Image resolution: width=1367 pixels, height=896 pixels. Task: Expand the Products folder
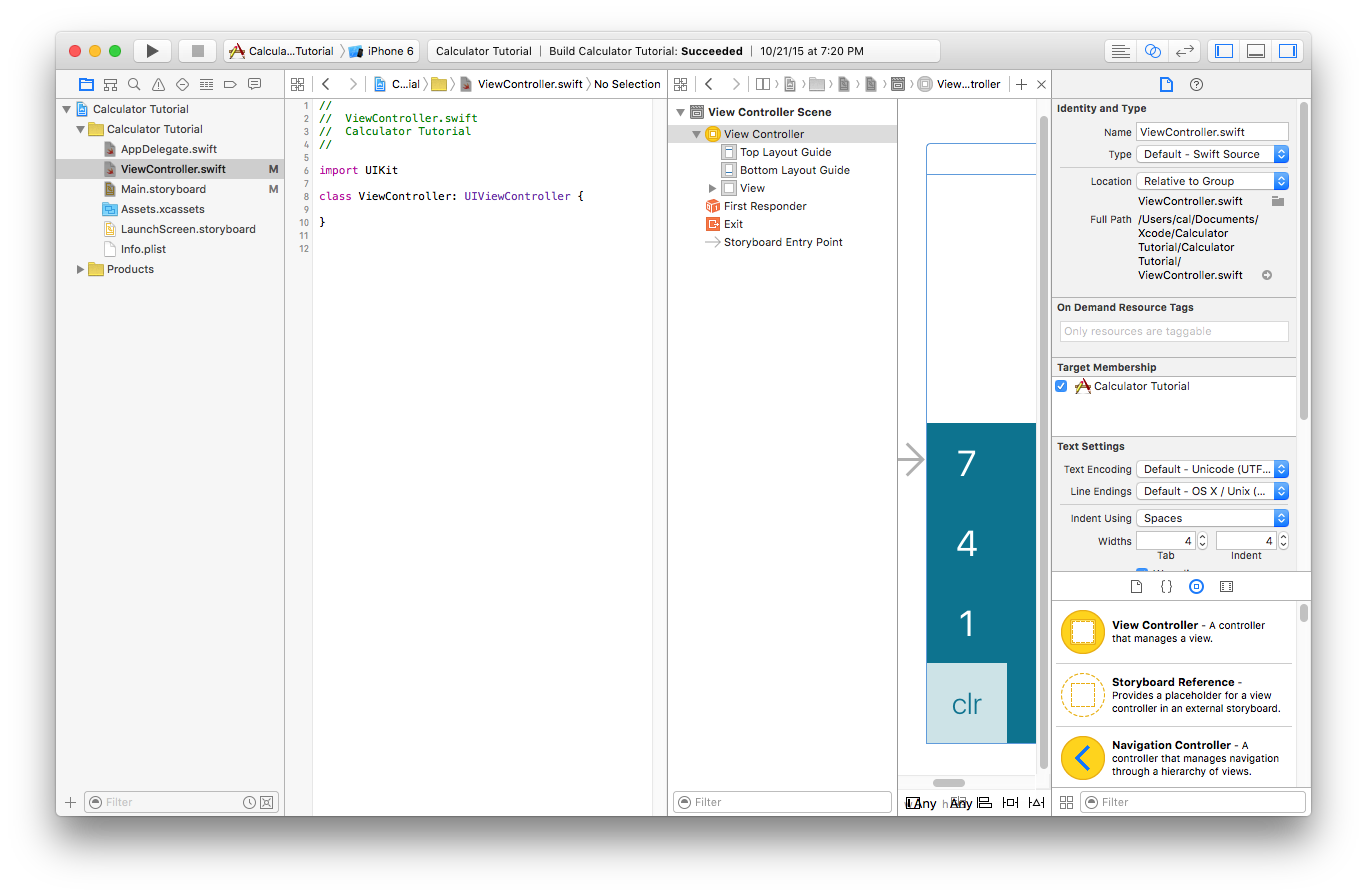[80, 269]
